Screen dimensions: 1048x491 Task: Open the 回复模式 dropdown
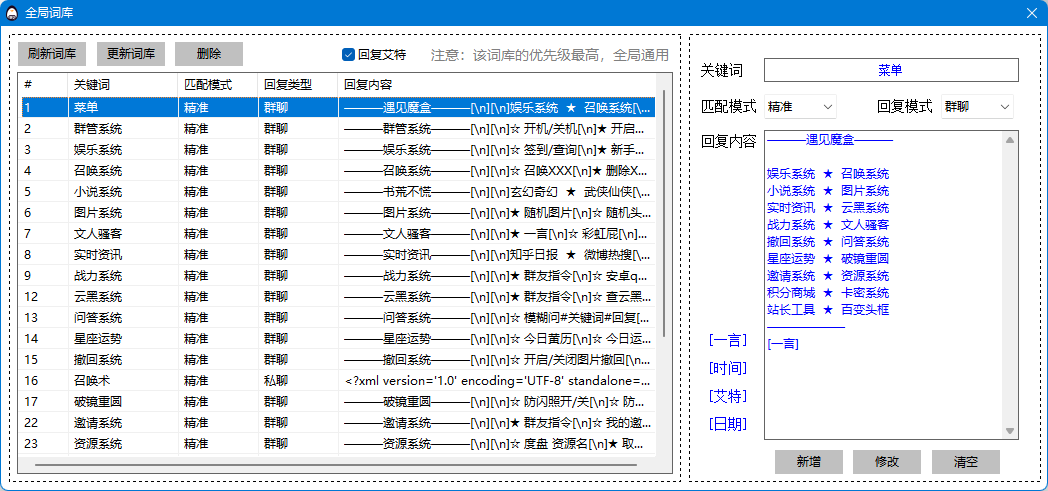pos(977,106)
